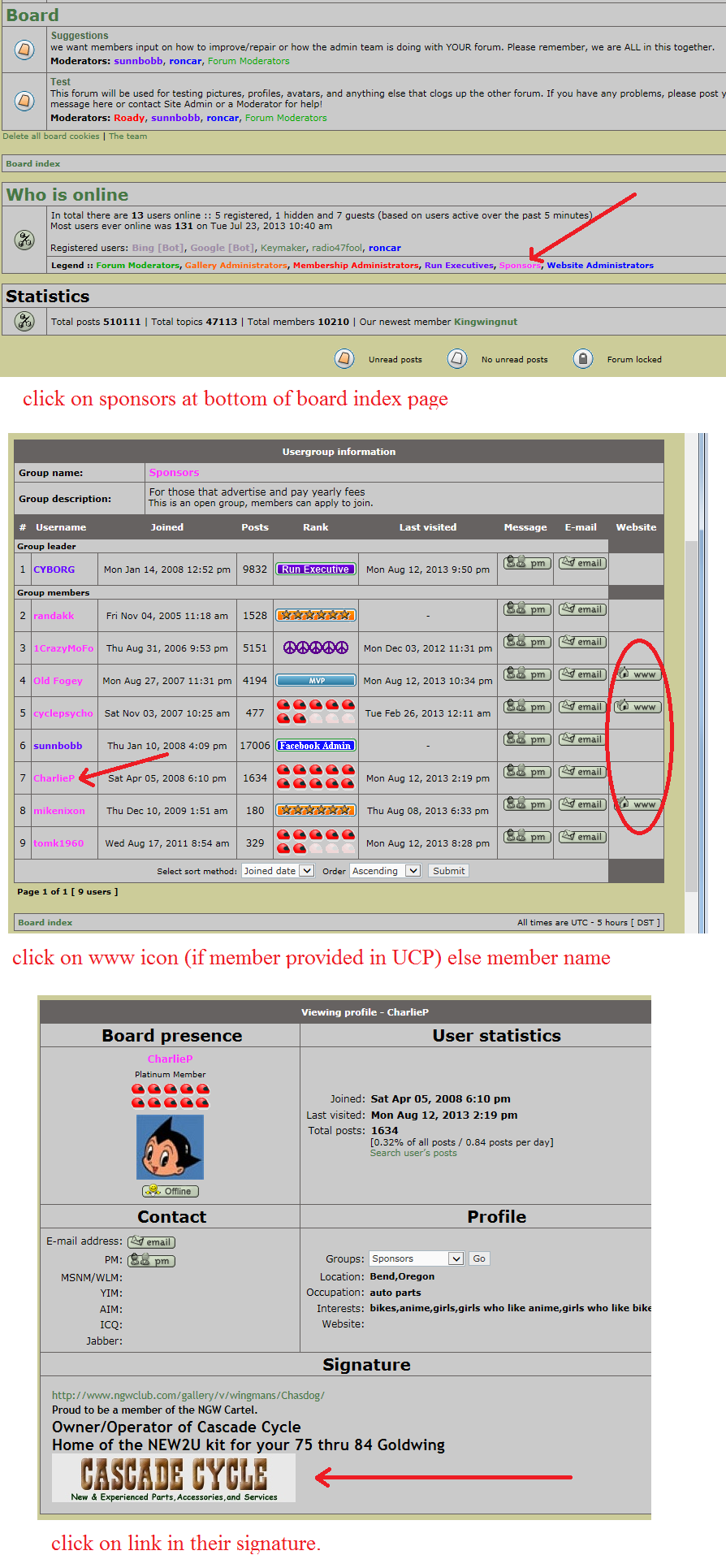The height and width of the screenshot is (1568, 726).
Task: Click the No unread posts legend icon
Action: point(457,358)
